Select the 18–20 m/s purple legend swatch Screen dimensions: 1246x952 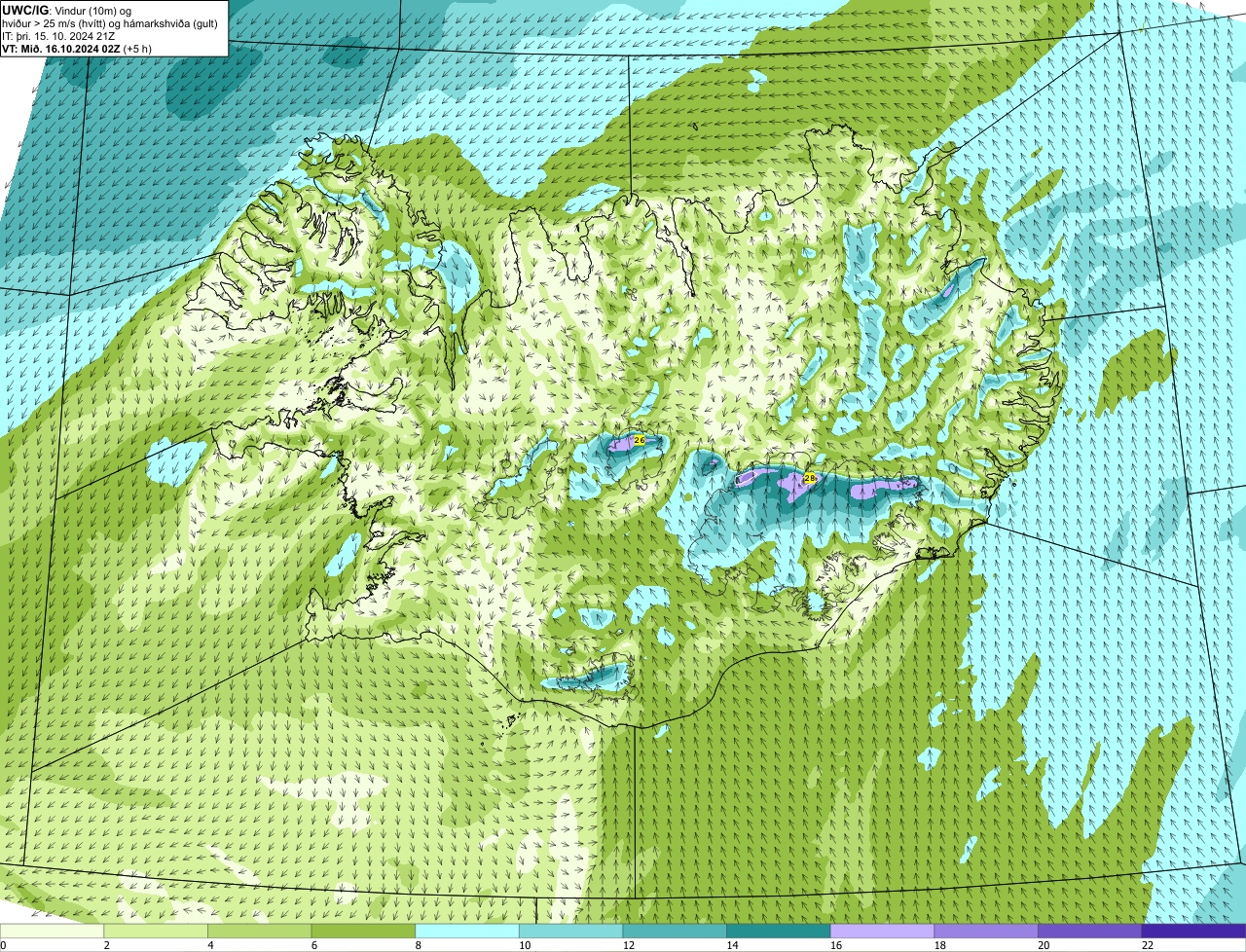(x=986, y=931)
